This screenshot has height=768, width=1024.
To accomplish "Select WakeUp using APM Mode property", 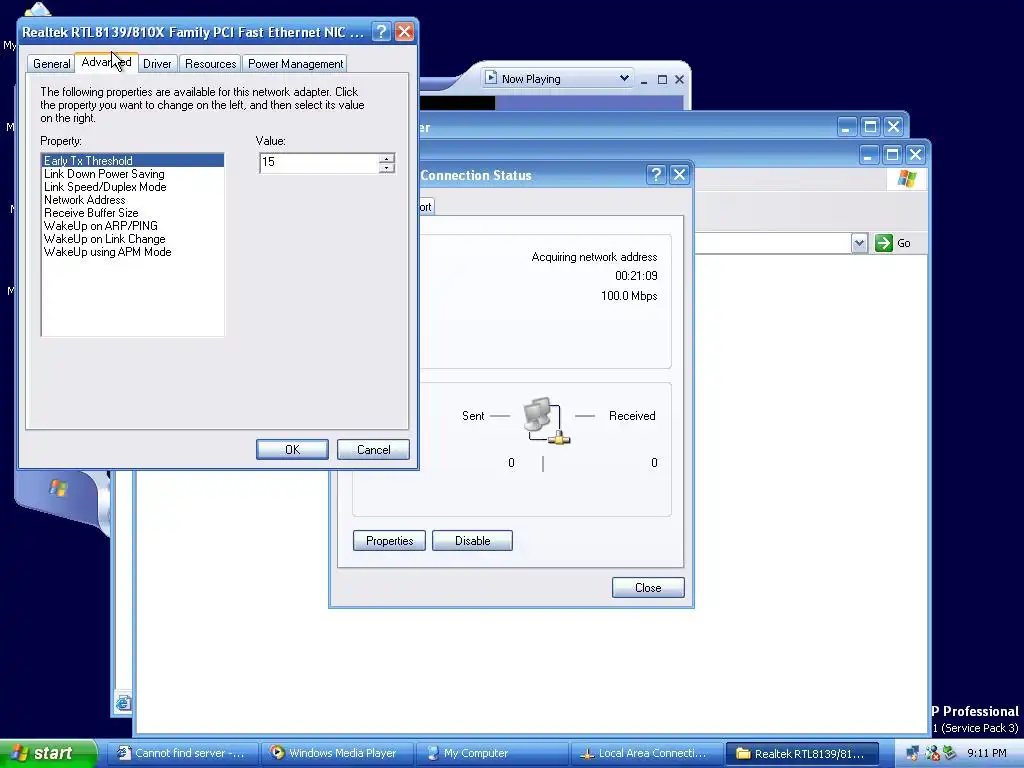I will pos(133,252).
